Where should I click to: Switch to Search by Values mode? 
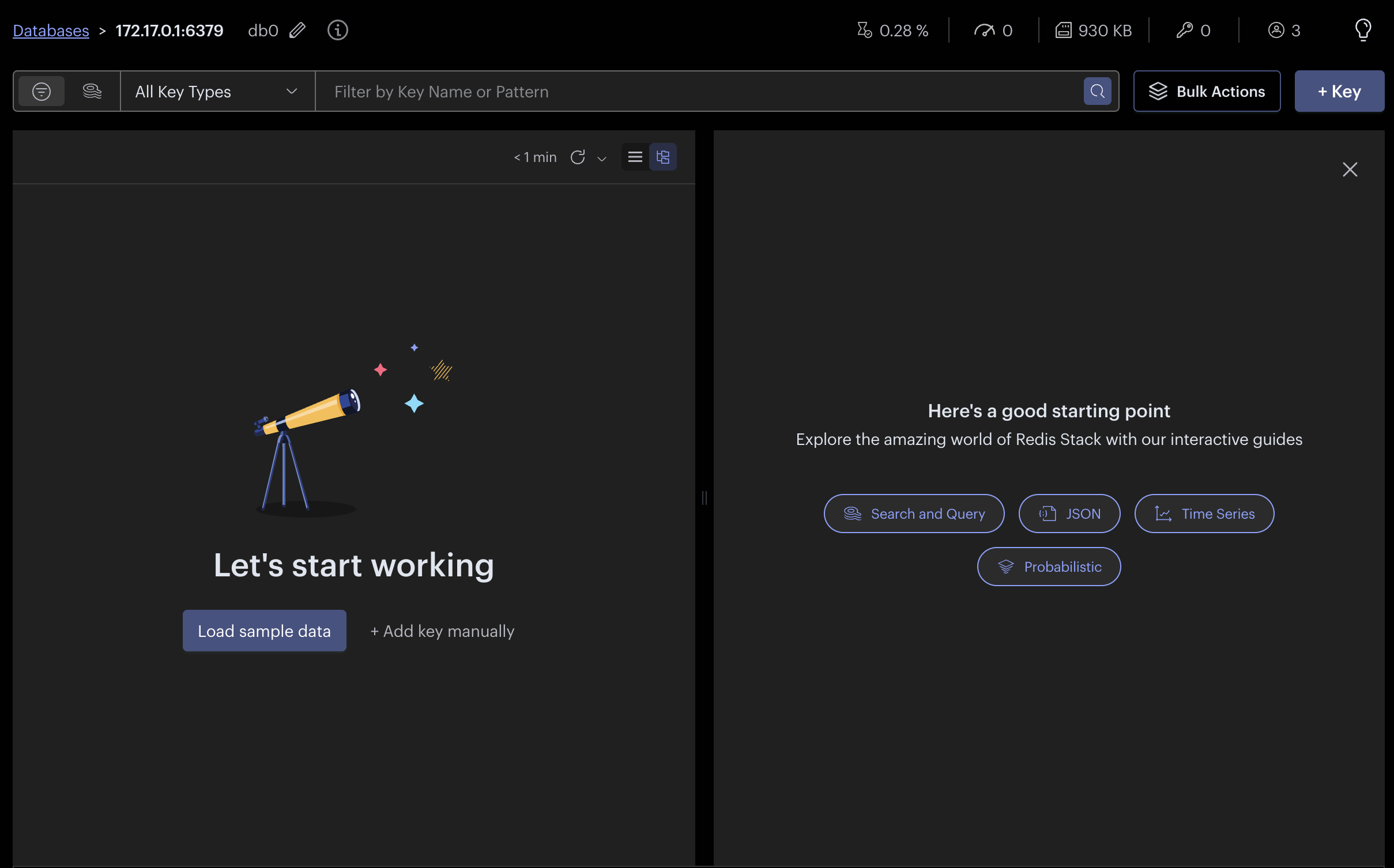(x=92, y=91)
